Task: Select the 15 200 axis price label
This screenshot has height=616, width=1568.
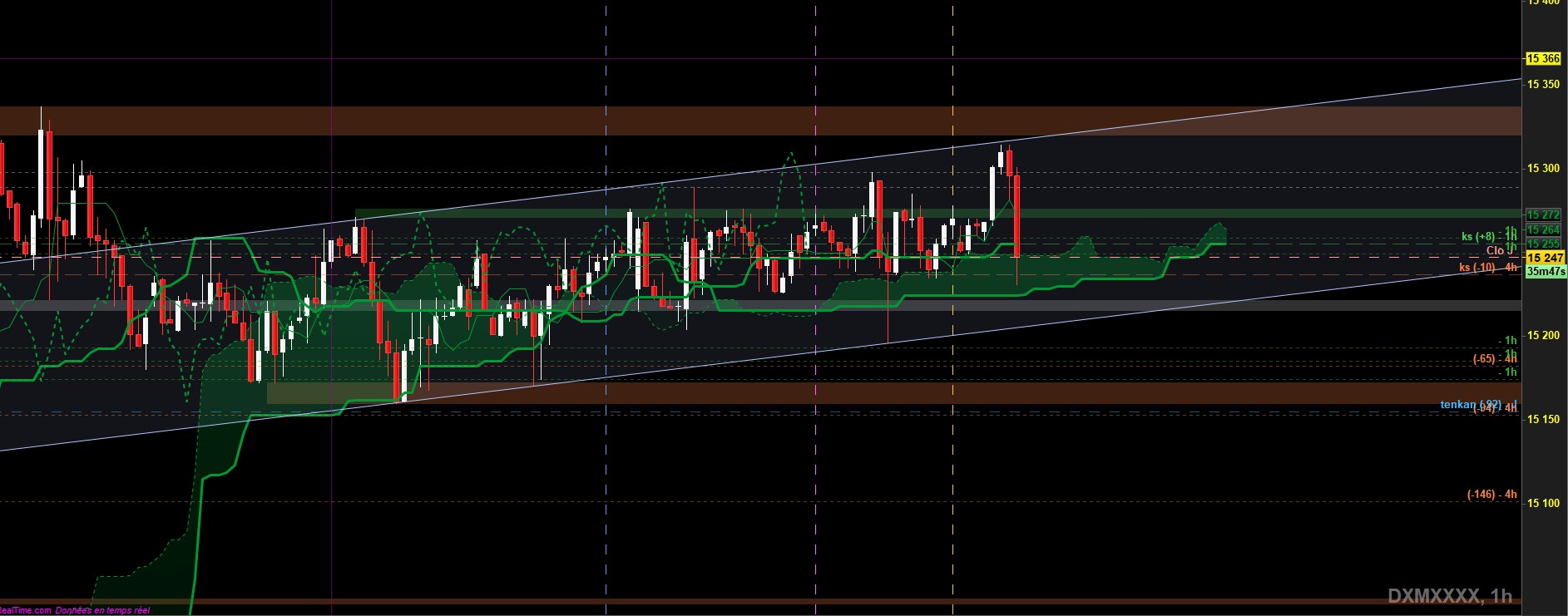Action: click(1543, 336)
